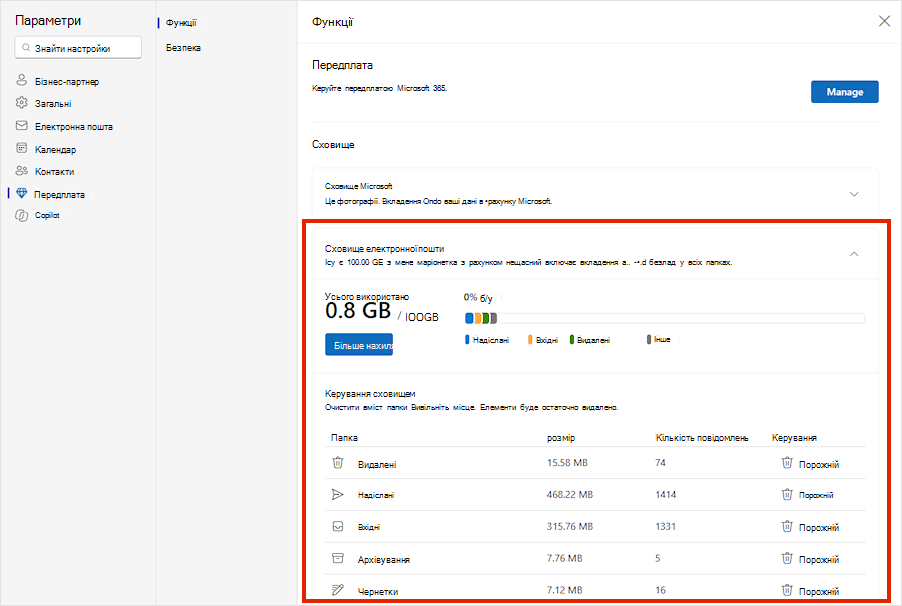Click the Знайти настройки search field
Viewport: 902px width, 606px height.
tap(78, 48)
